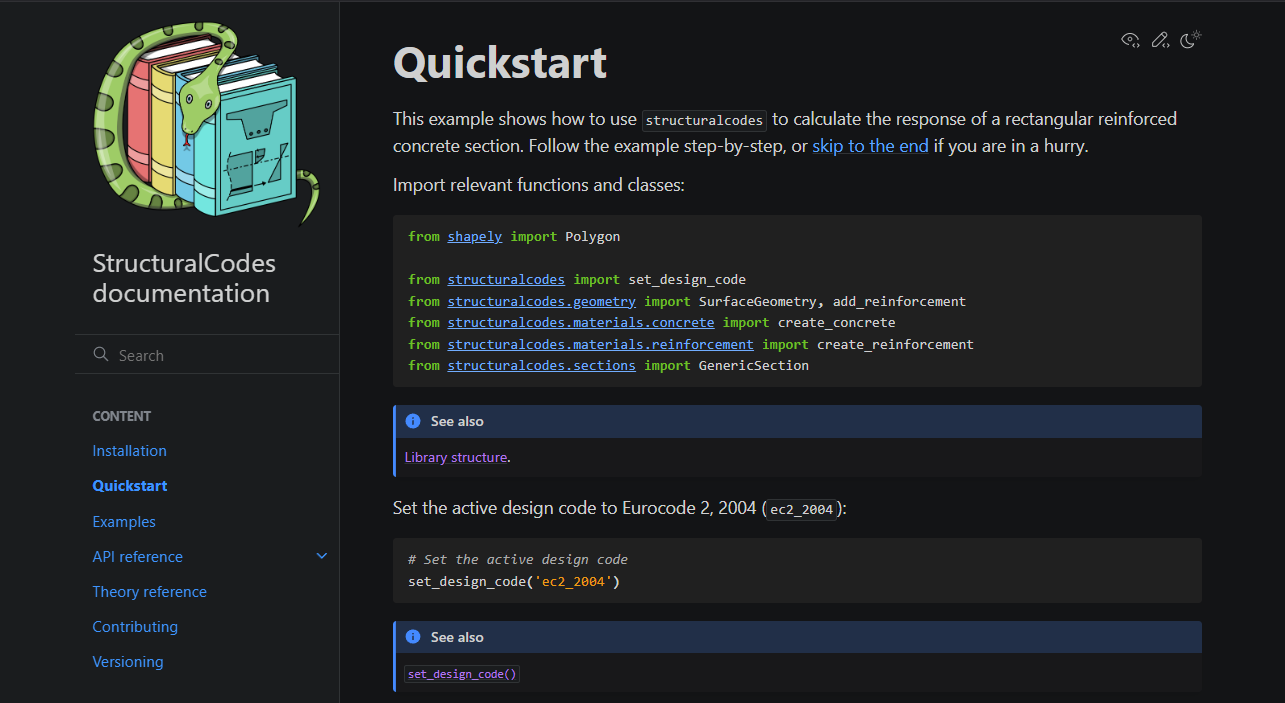
Task: Click the shapely link in the code block
Action: click(474, 236)
